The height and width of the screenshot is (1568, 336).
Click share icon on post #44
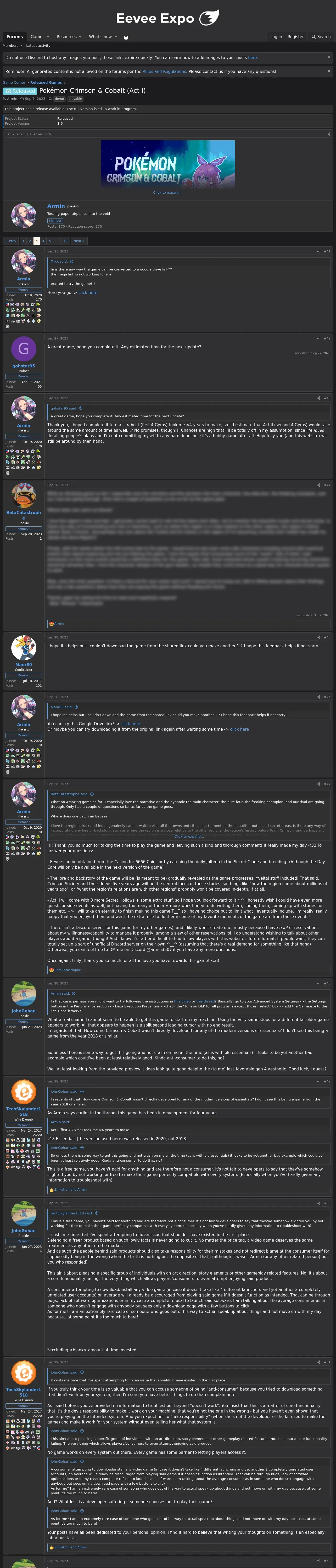[318, 485]
